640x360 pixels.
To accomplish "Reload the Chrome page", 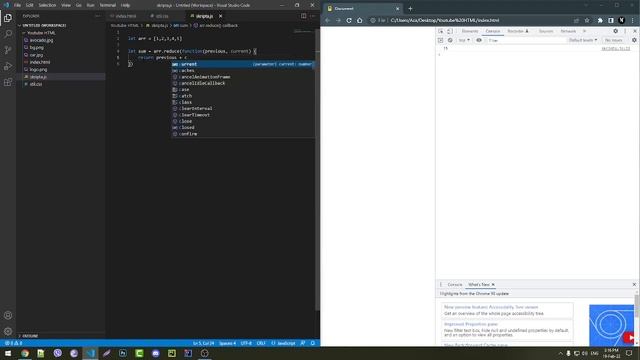I will [x=349, y=20].
